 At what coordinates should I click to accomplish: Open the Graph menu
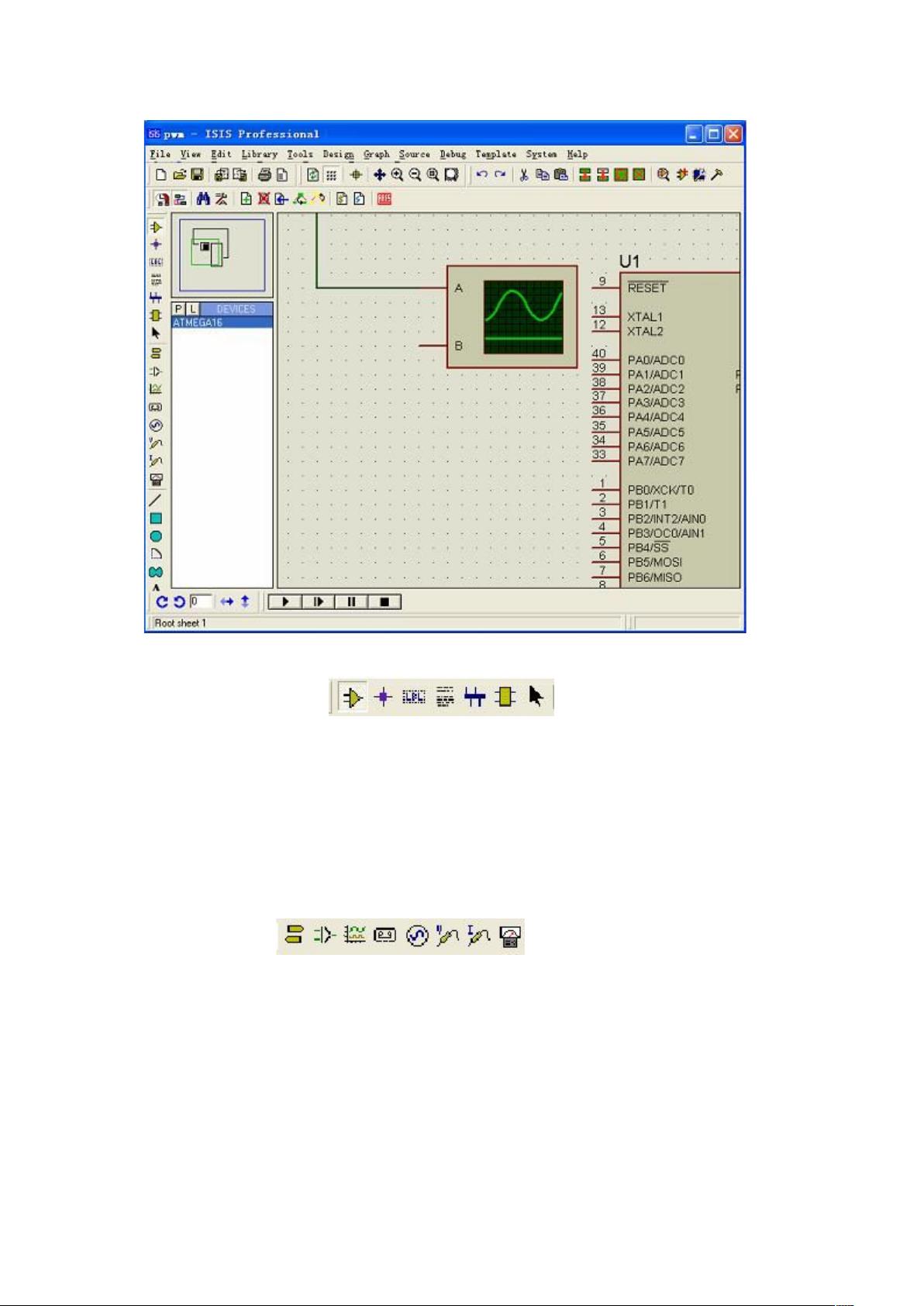pyautogui.click(x=377, y=154)
